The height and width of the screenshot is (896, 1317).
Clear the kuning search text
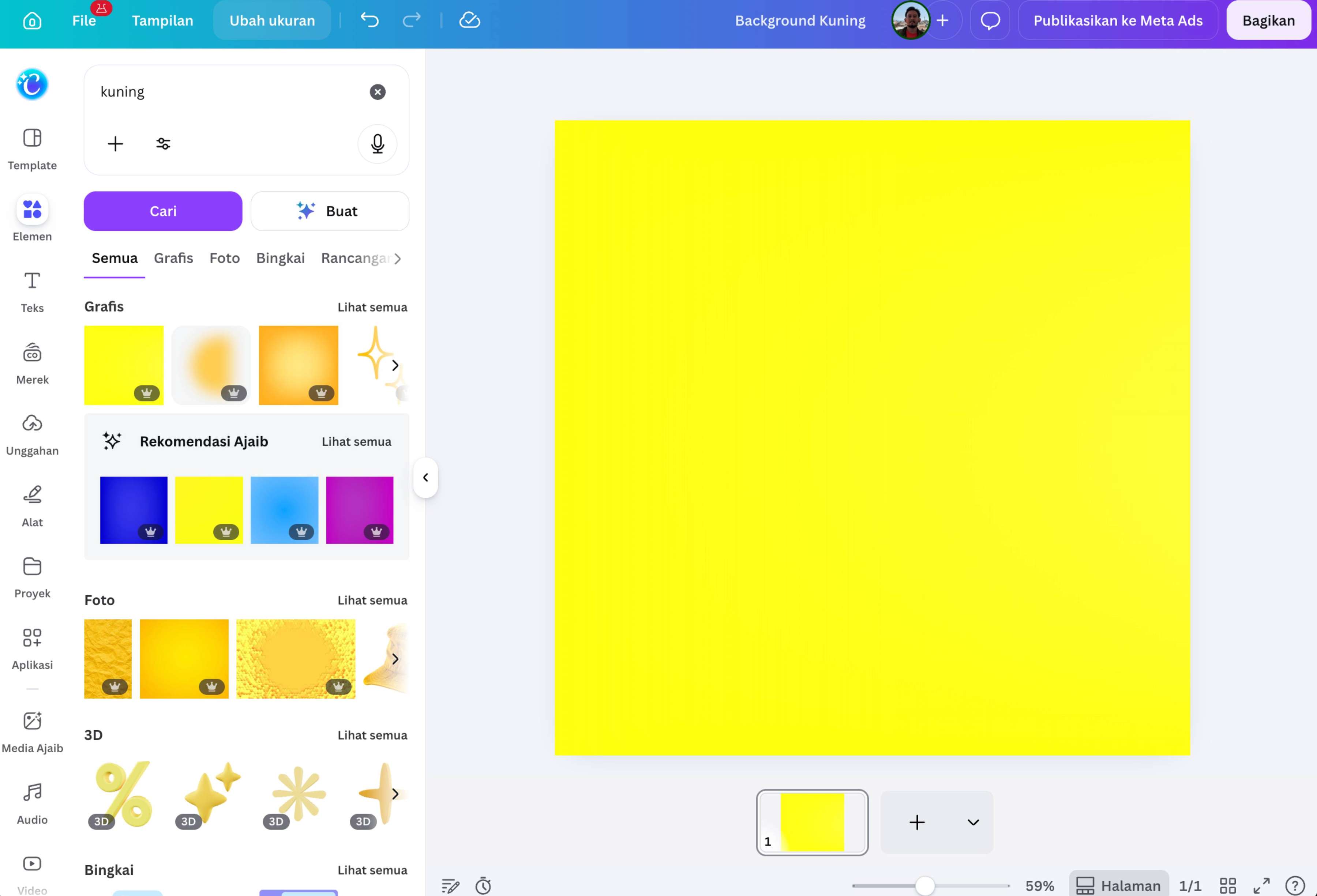tap(378, 92)
